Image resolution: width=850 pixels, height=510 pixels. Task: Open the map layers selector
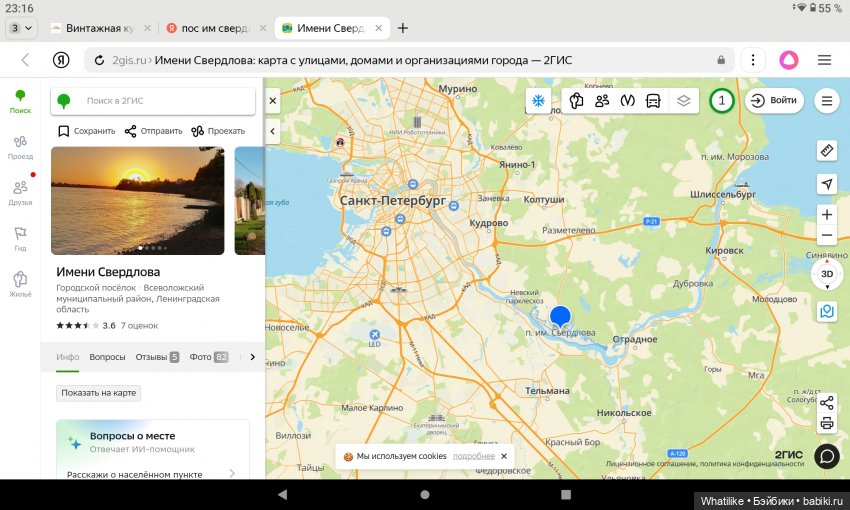[683, 101]
